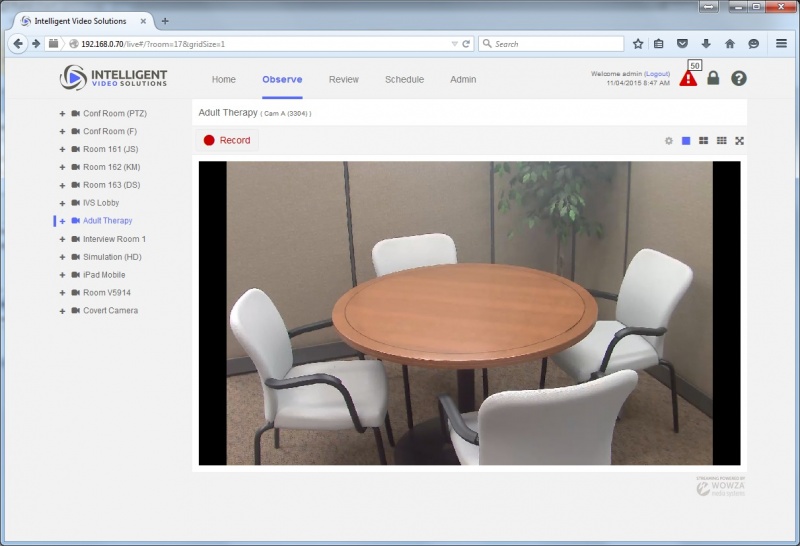
Task: Expand the Room 161 (JS) entry
Action: pos(62,149)
